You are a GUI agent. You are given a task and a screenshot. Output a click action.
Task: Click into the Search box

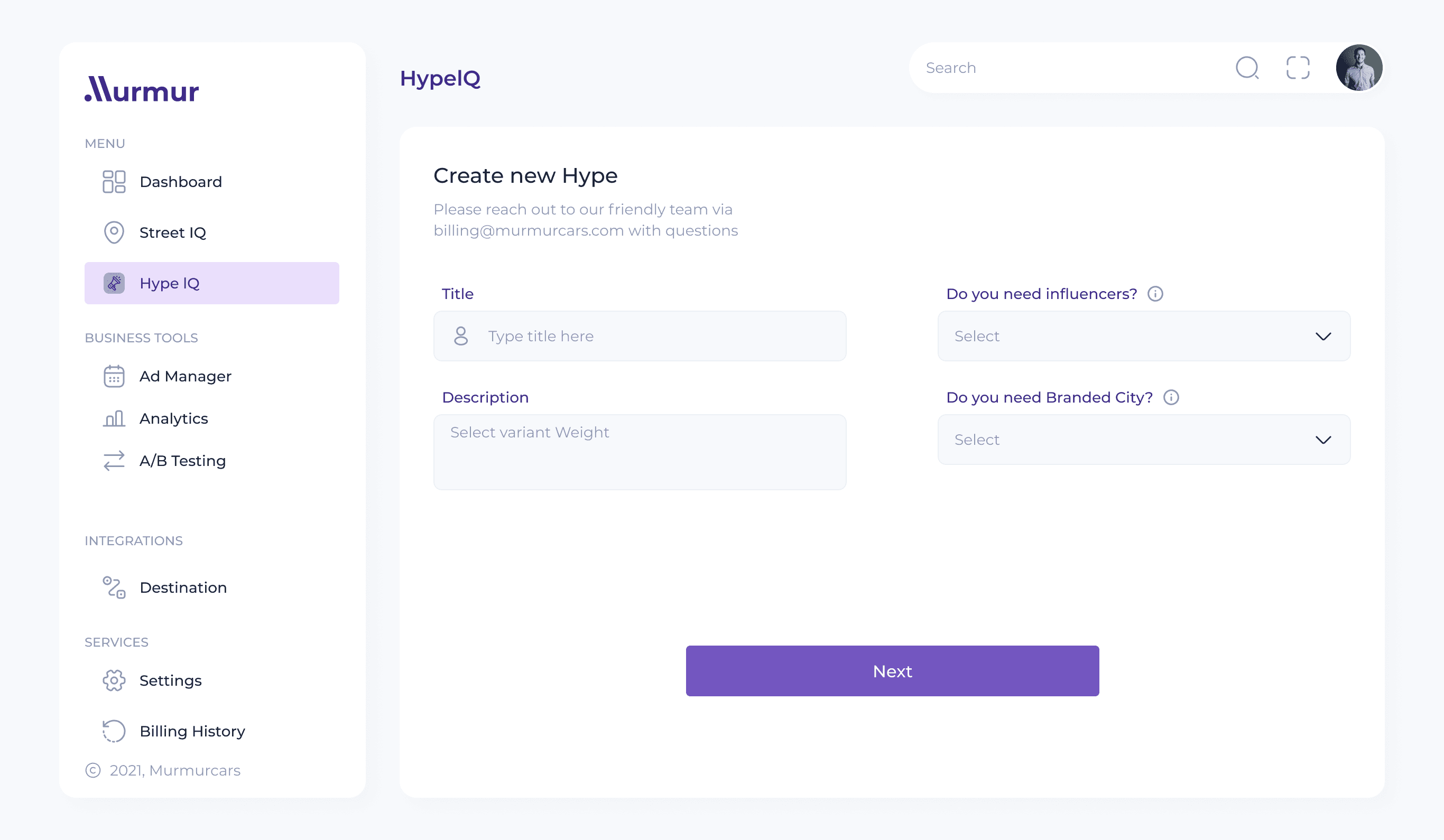[1071, 68]
